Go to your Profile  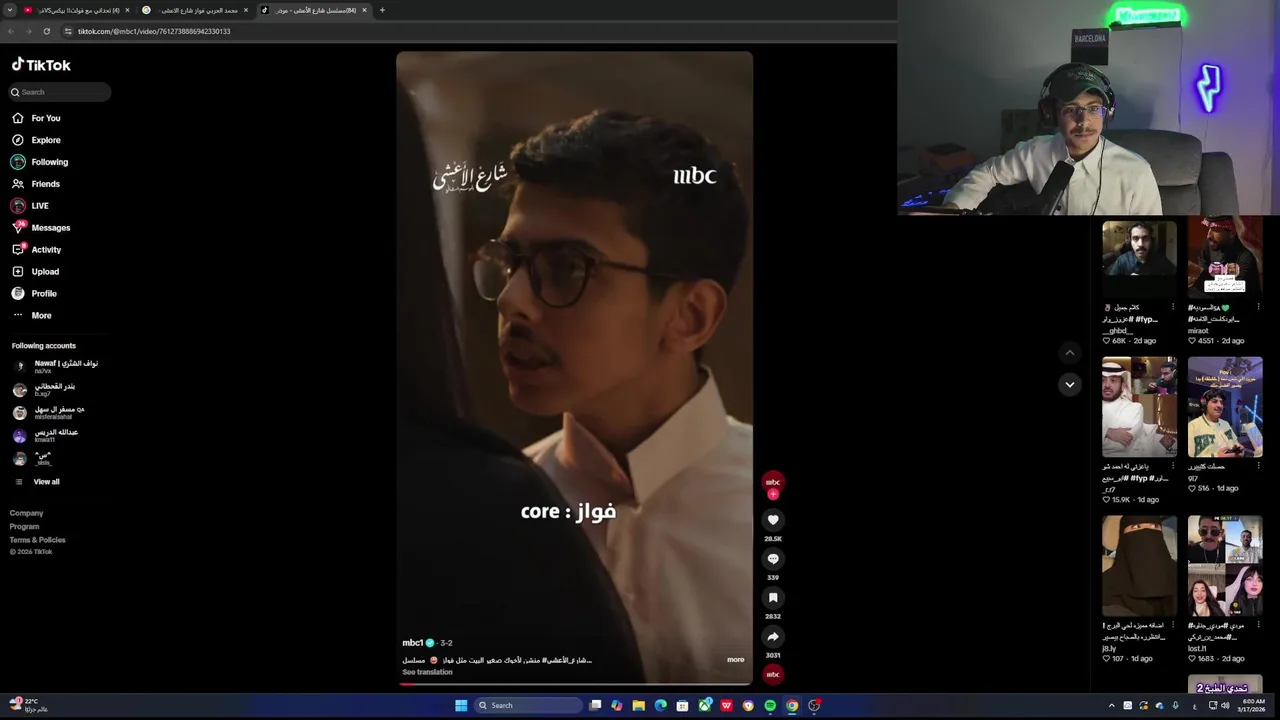pos(34,294)
